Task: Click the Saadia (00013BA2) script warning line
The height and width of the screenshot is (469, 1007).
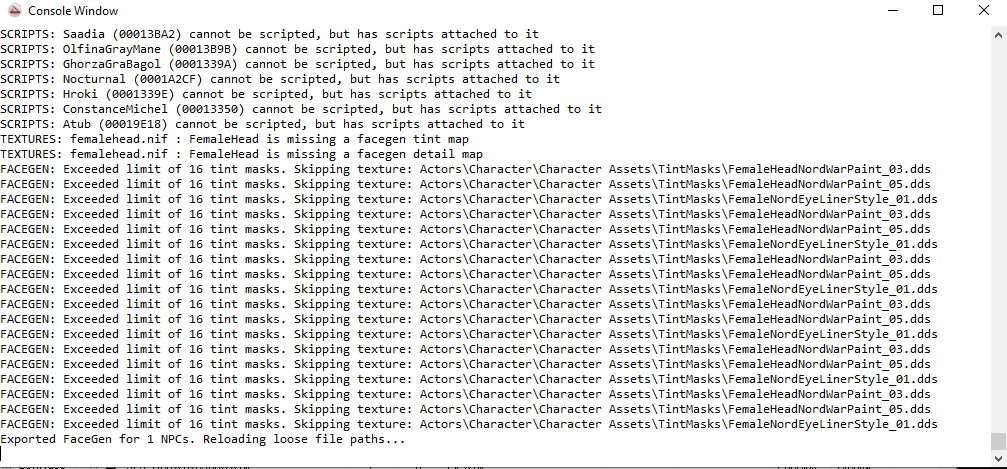Action: [270, 34]
